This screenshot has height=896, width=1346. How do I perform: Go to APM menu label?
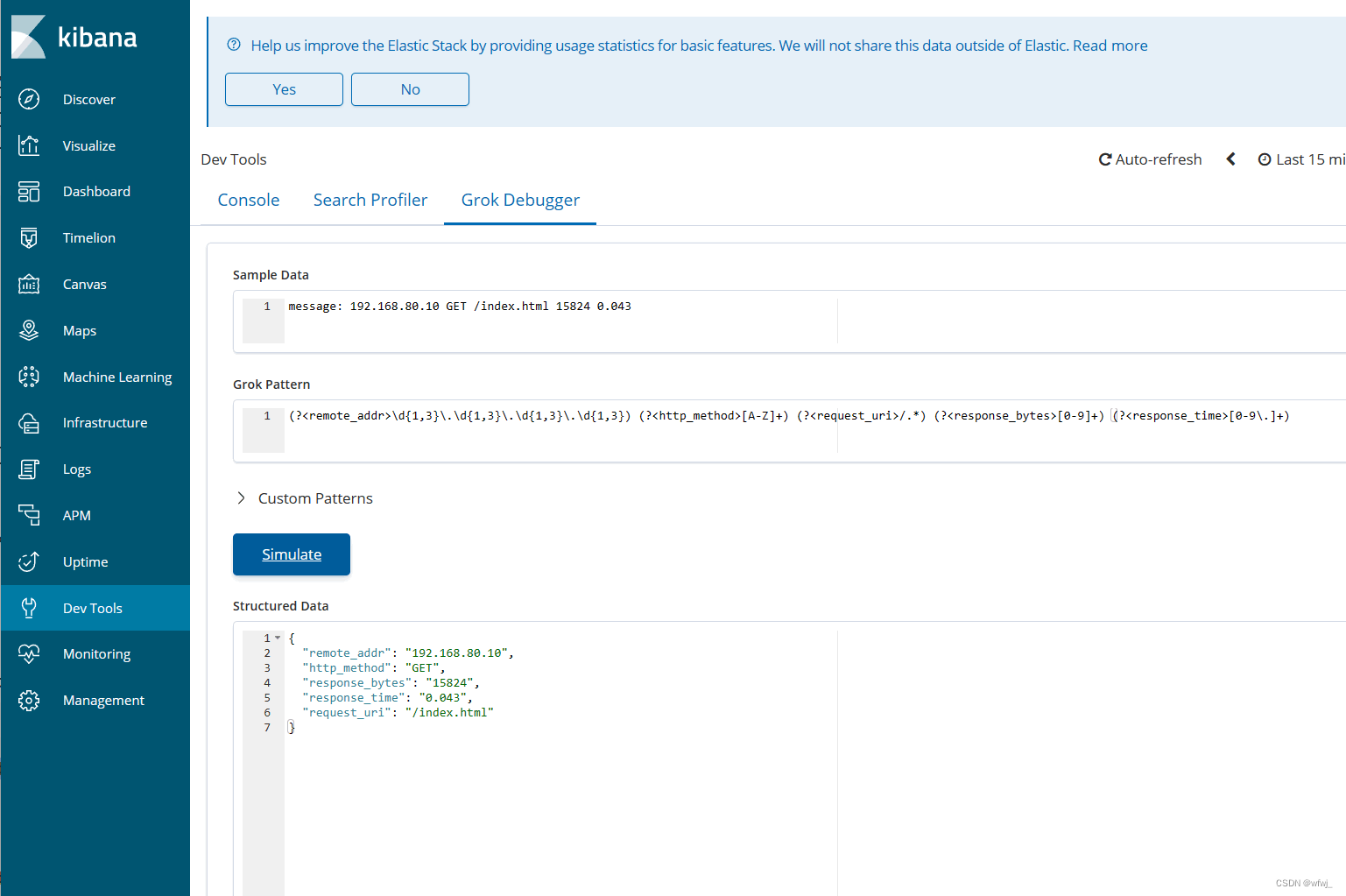pyautogui.click(x=77, y=516)
